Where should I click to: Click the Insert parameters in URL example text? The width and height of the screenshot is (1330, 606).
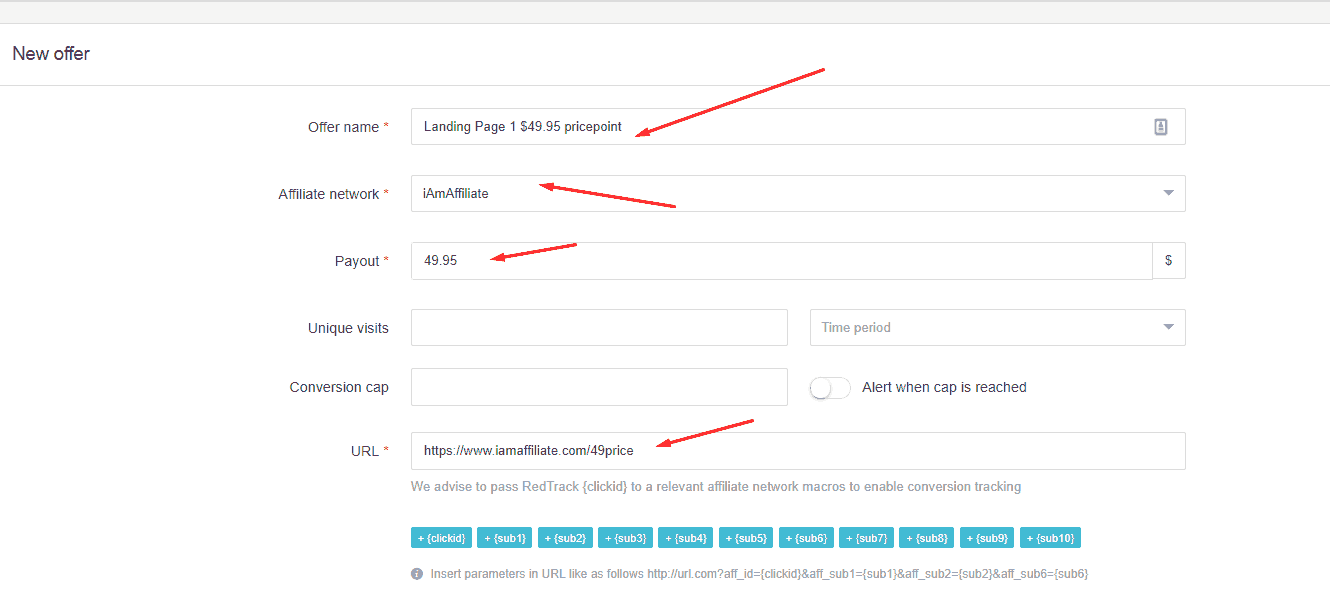[x=759, y=574]
